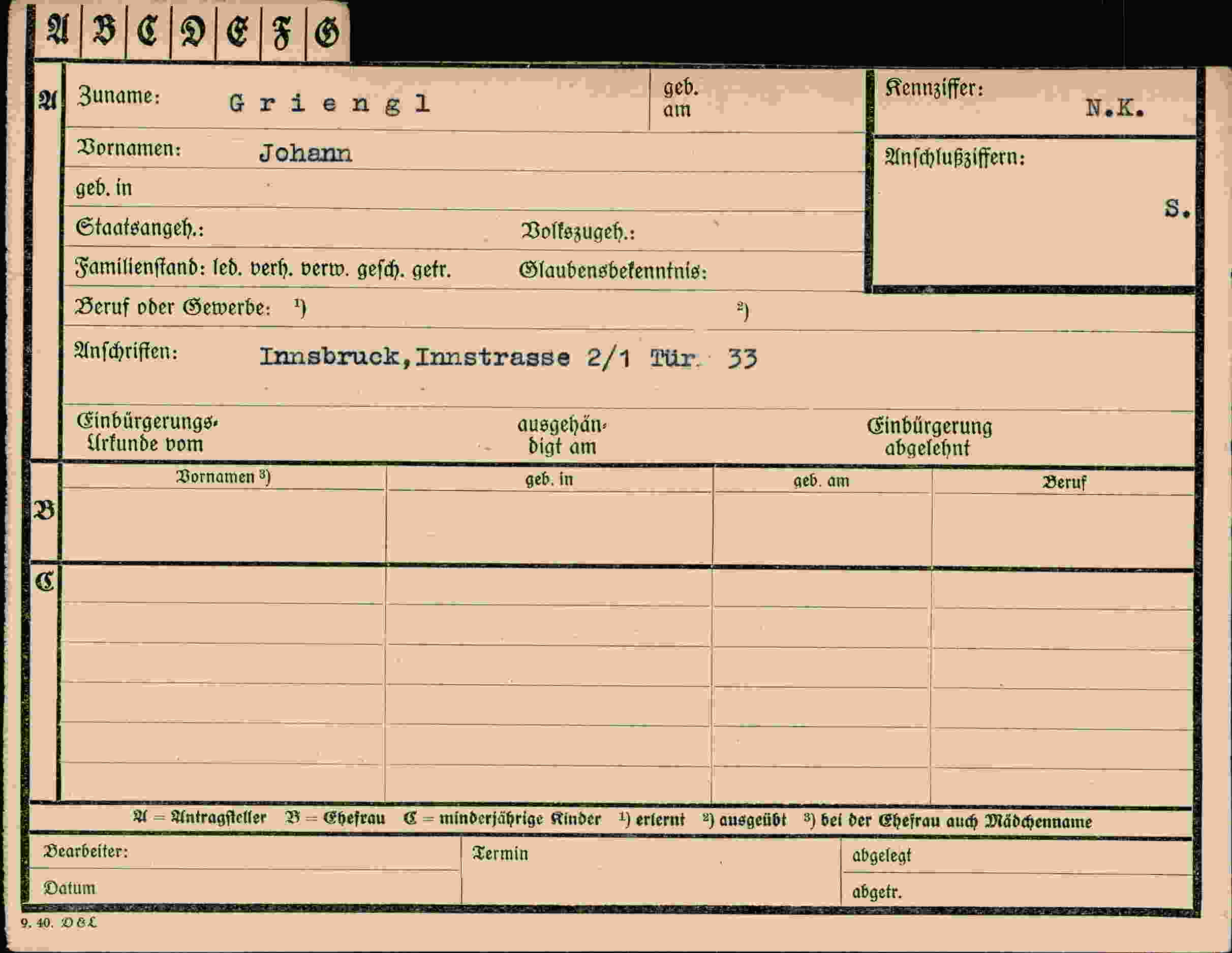
Task: Click the Anschriften label
Action: (126, 352)
